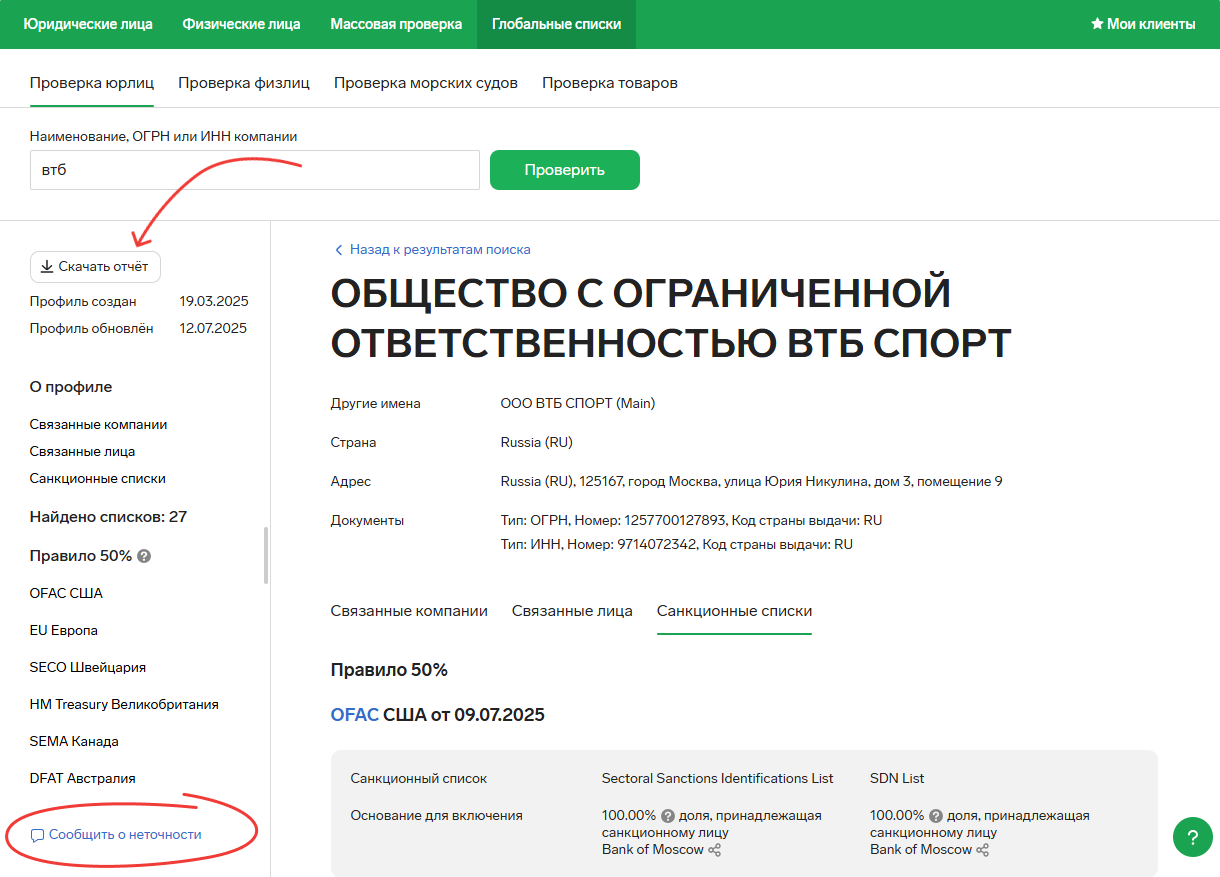Click the Сообщить о неточности link
Viewport: 1220px width, 877px height.
[x=125, y=835]
